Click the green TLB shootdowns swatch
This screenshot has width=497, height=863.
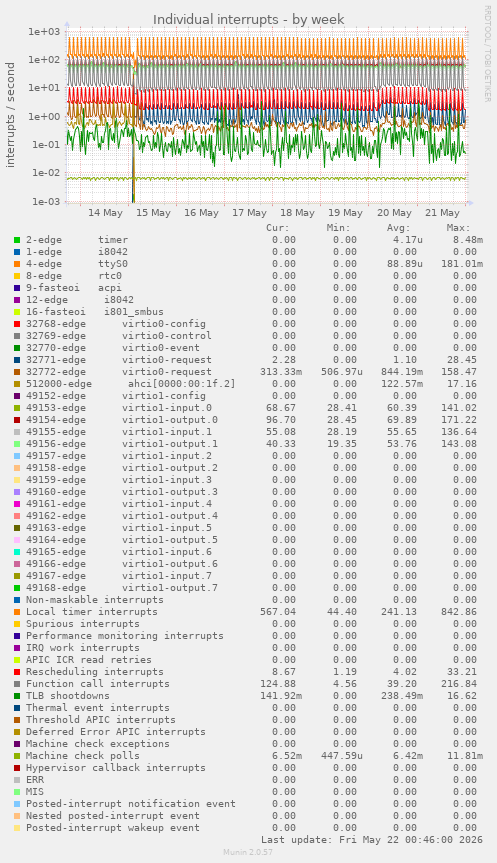pos(17,696)
